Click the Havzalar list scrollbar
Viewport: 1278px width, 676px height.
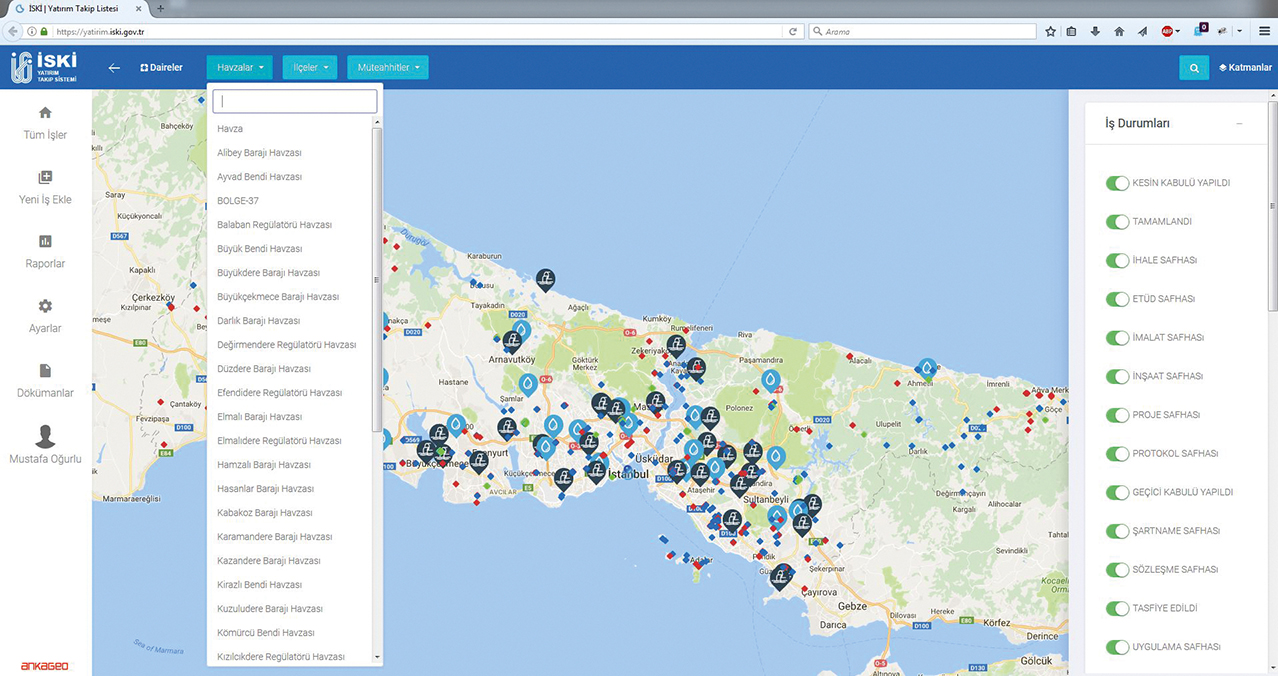[377, 280]
